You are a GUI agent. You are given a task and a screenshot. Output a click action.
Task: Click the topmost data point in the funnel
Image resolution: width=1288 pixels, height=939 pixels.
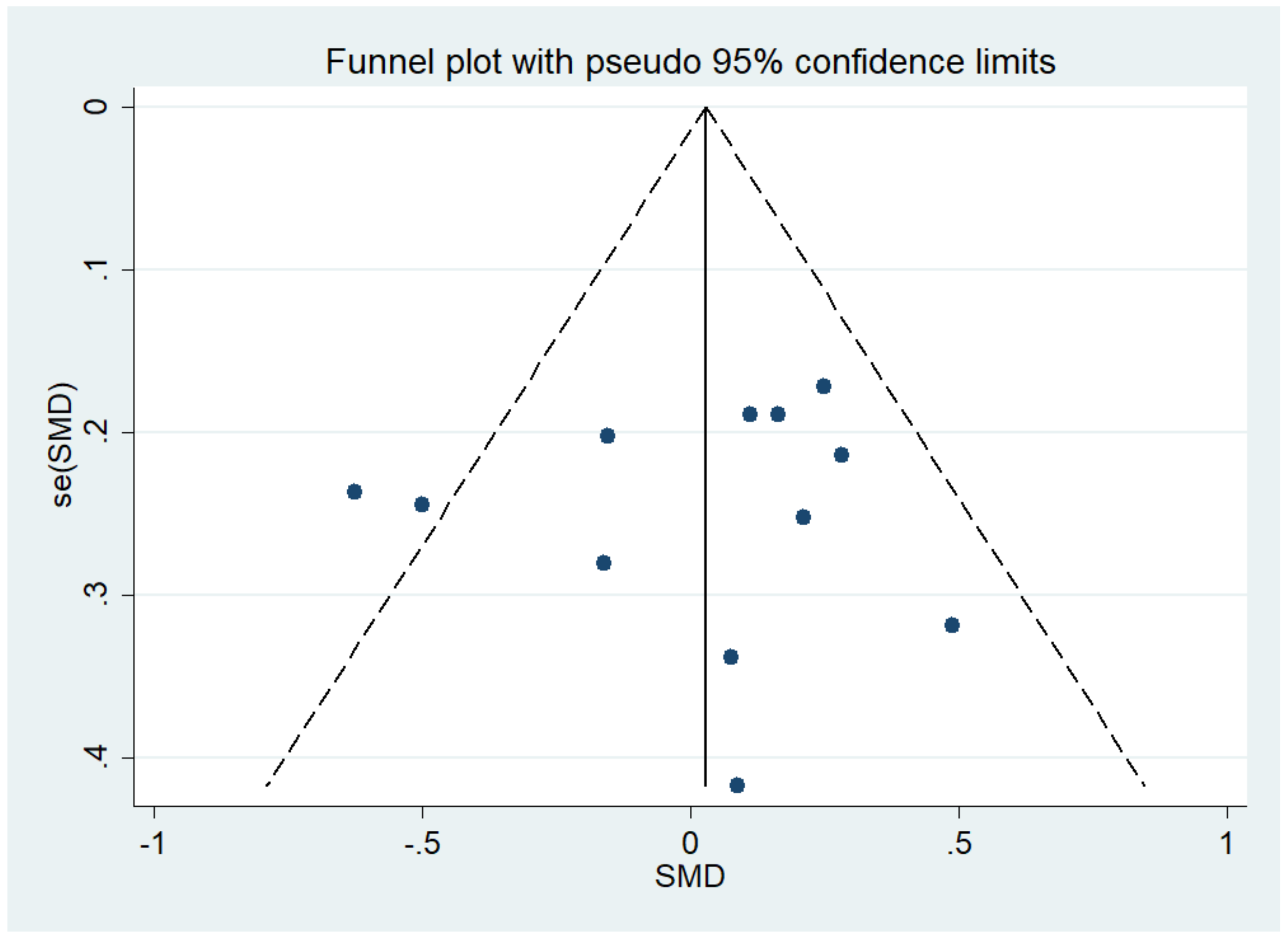[824, 387]
